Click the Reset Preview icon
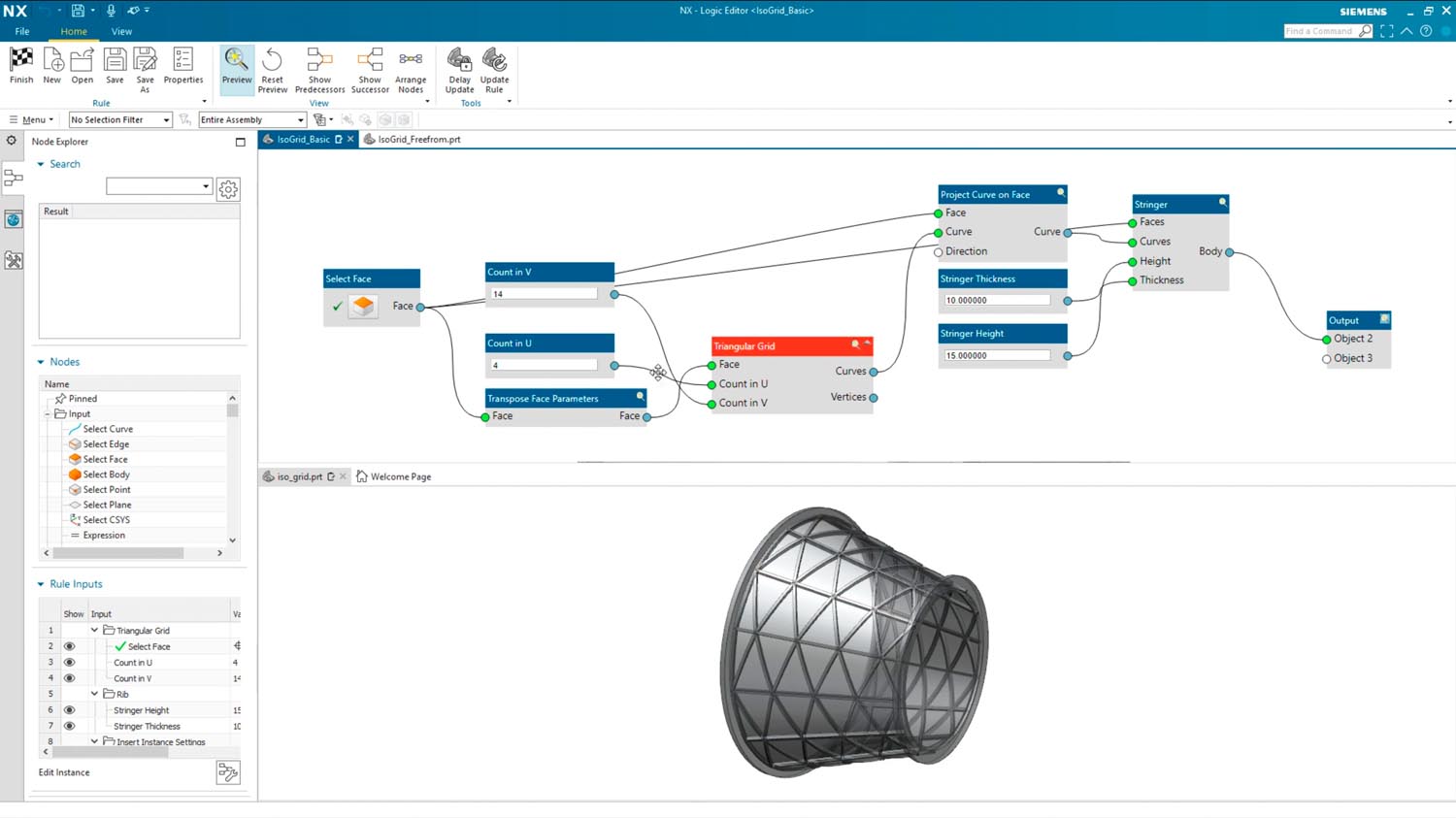Screen dimensions: 1456x818 (272, 60)
